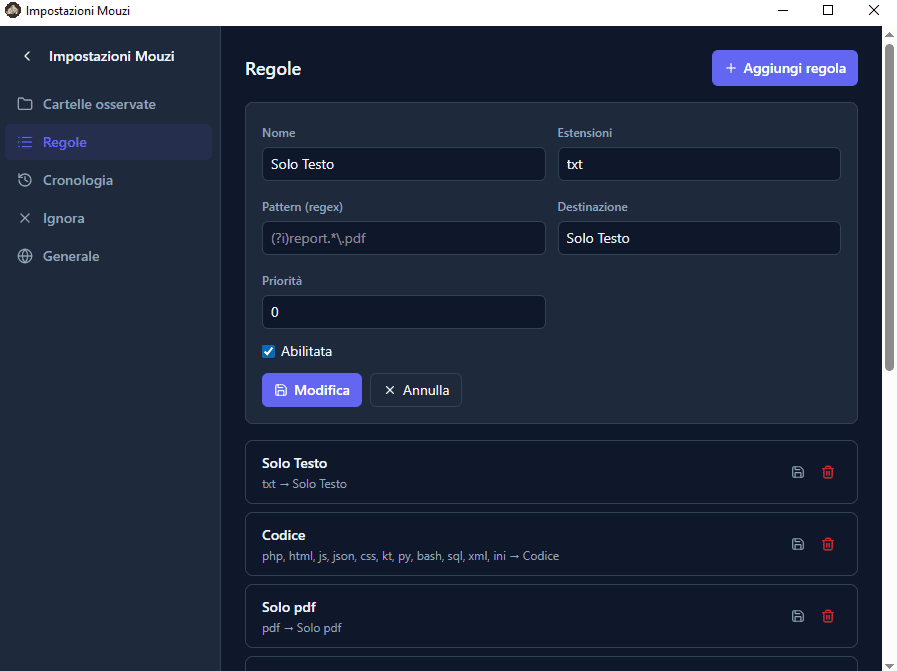Go back using the sidebar chevron arrow
The image size is (897, 671).
pos(27,56)
